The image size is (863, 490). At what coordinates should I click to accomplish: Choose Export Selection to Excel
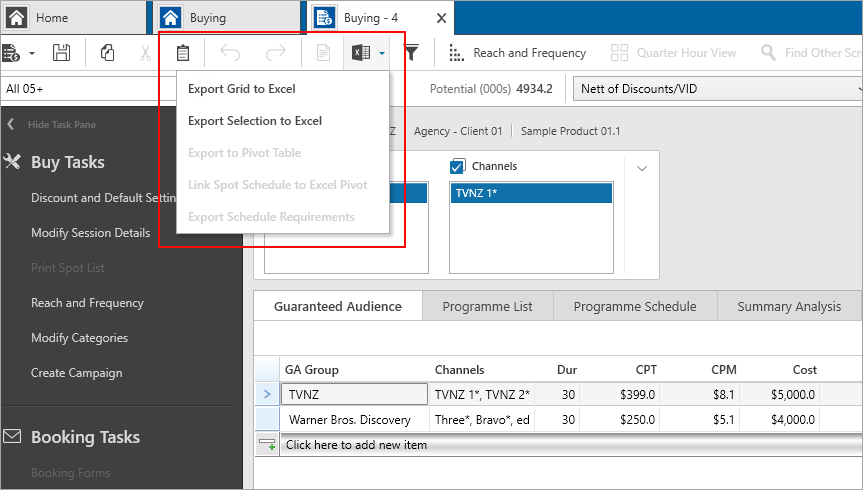(x=255, y=121)
